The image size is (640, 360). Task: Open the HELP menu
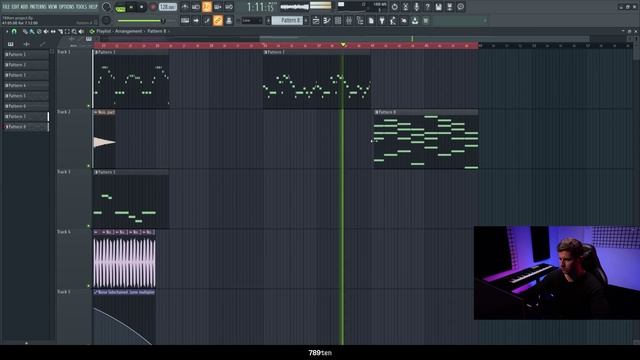[x=93, y=7]
